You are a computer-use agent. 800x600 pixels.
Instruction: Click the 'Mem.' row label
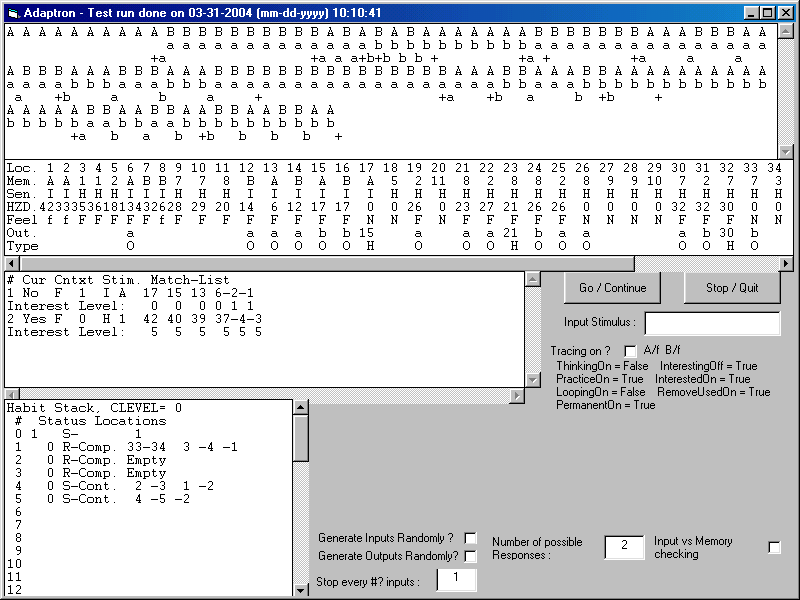(x=22, y=181)
